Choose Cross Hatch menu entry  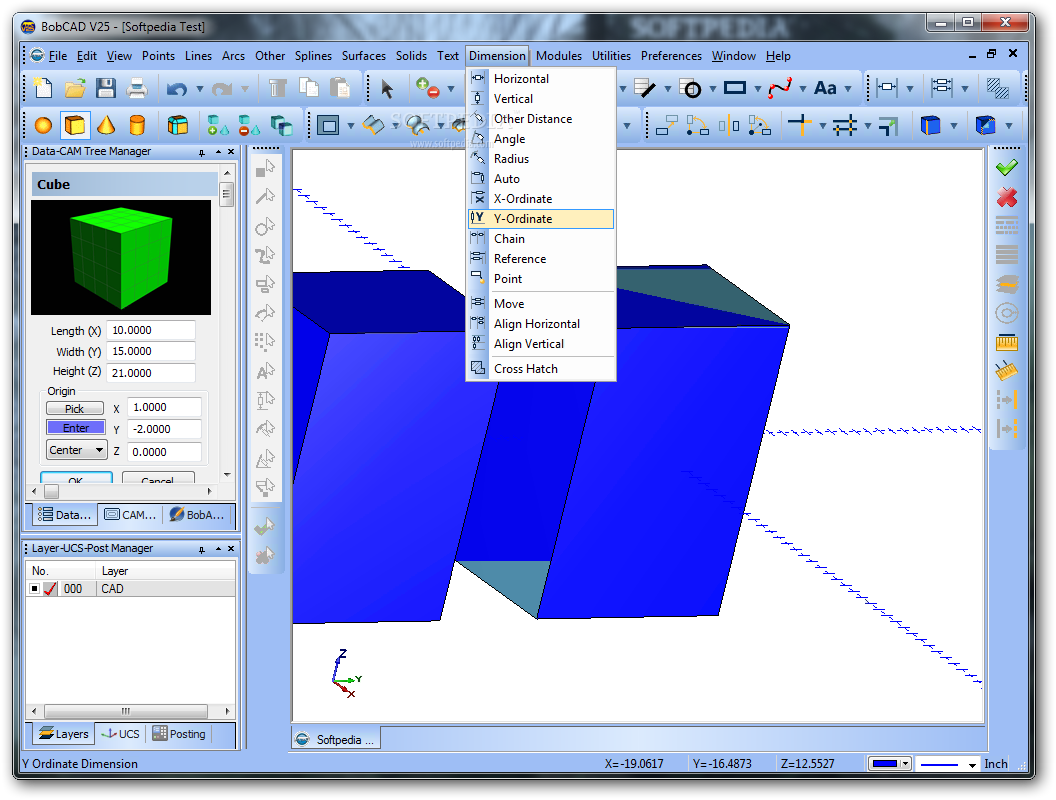pos(541,368)
